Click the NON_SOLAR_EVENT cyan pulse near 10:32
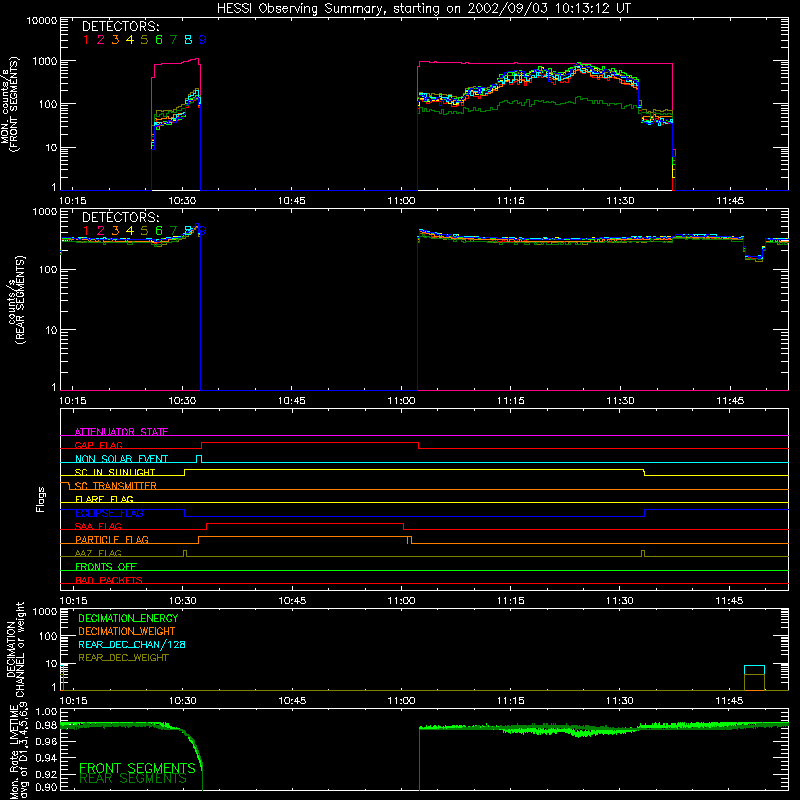This screenshot has width=800, height=800. pyautogui.click(x=199, y=459)
